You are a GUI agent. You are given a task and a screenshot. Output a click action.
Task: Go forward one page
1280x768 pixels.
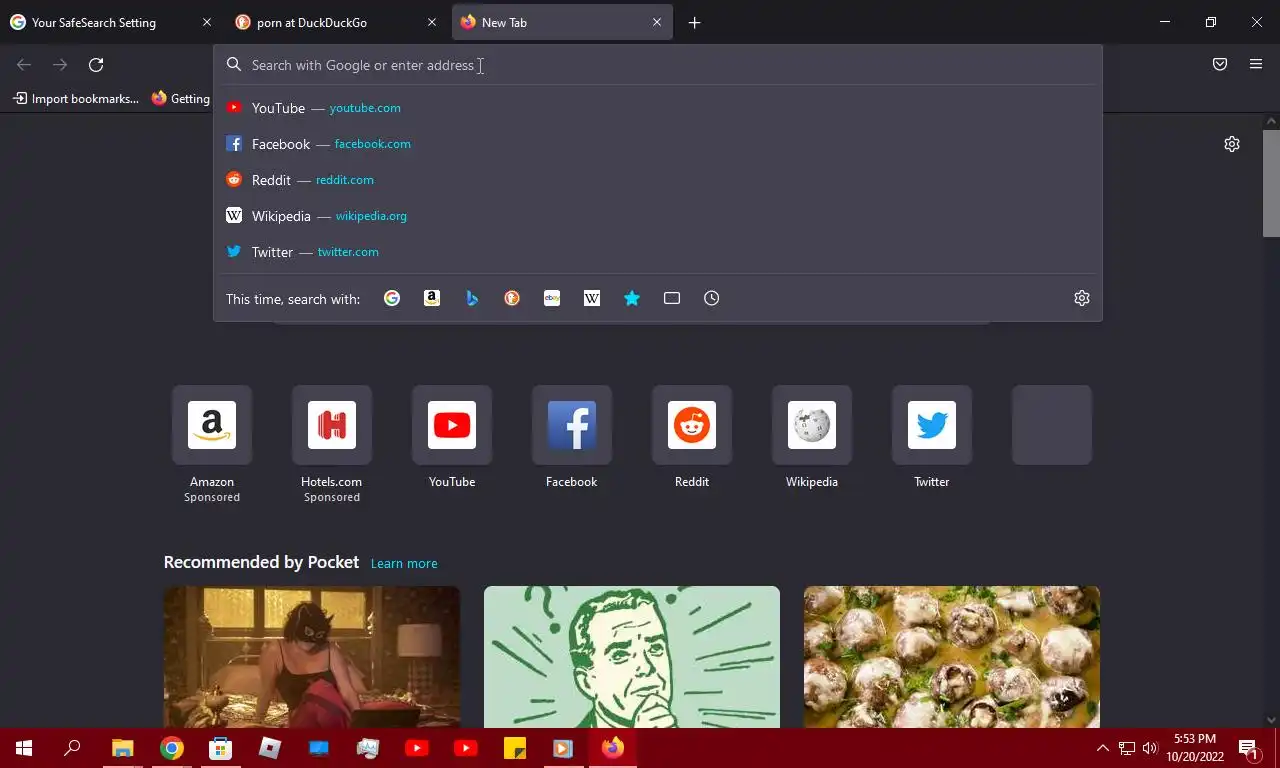[60, 64]
